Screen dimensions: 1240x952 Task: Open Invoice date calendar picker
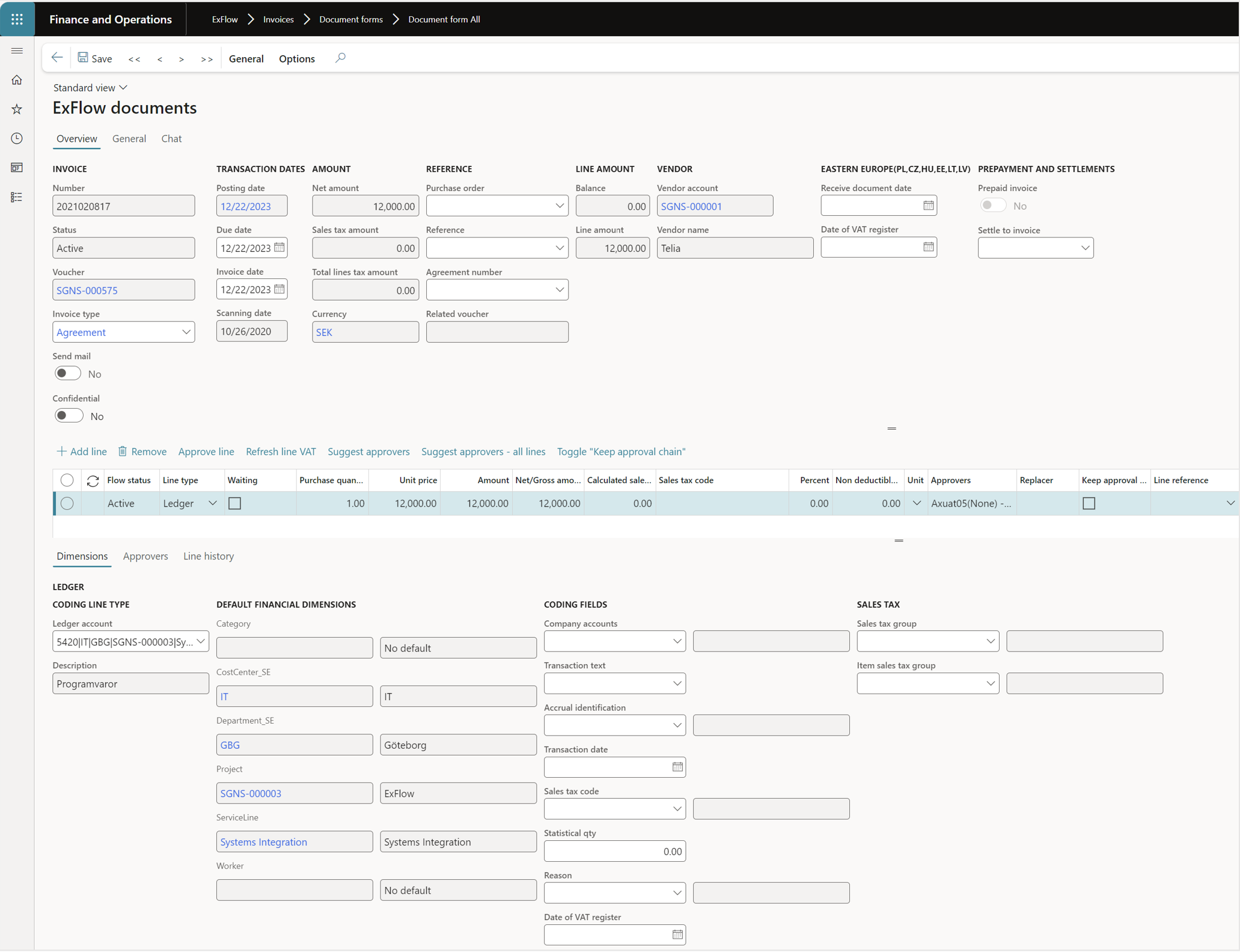pos(279,289)
